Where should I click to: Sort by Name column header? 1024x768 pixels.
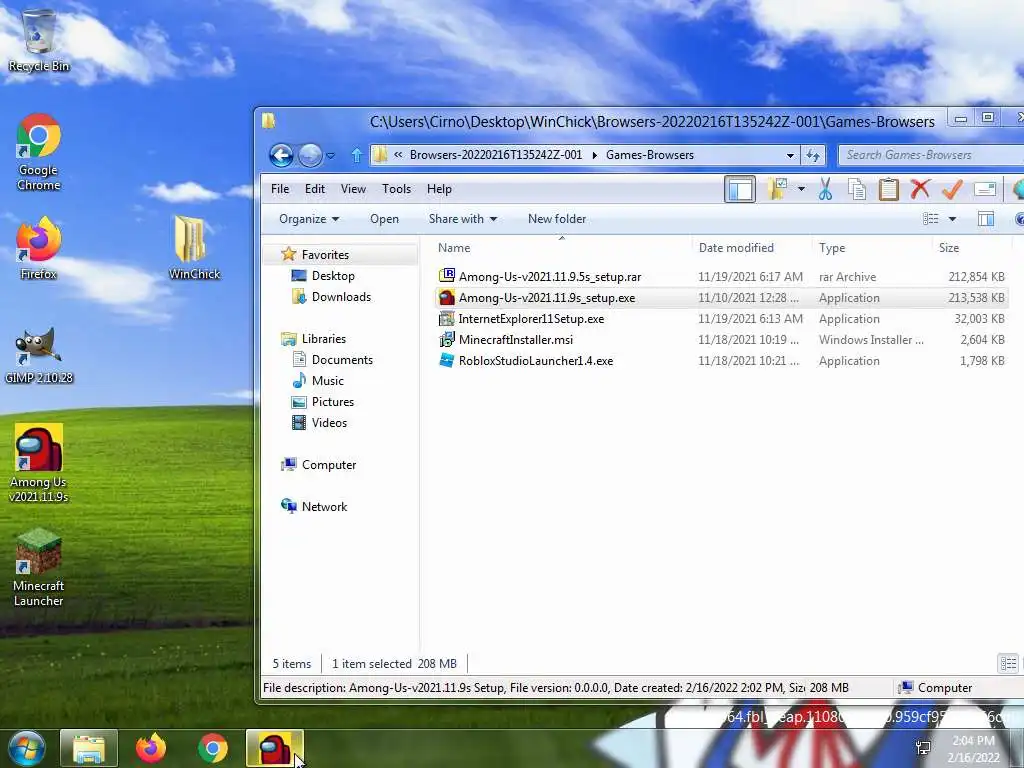click(562, 248)
